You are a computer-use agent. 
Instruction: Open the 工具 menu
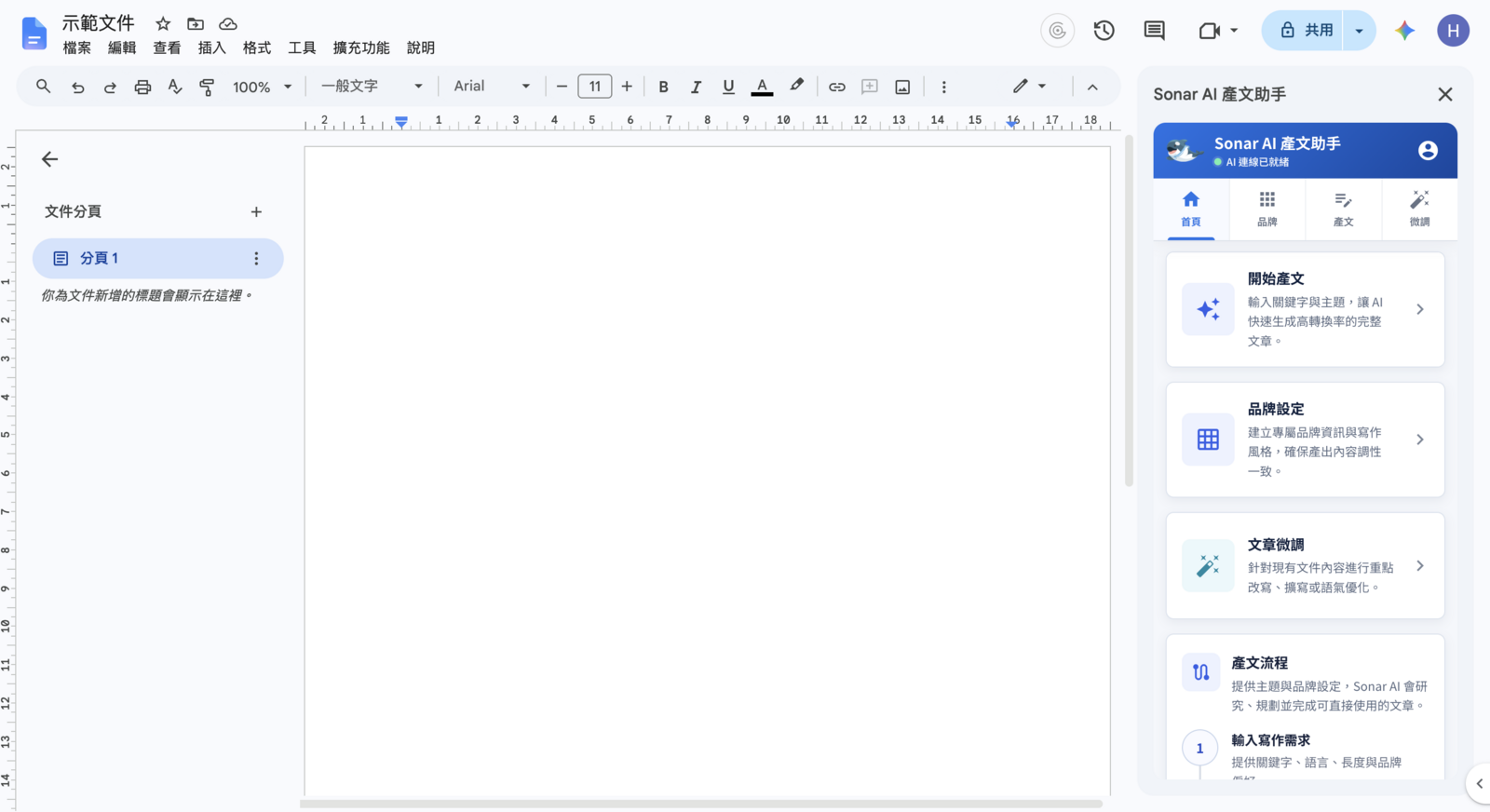(302, 48)
